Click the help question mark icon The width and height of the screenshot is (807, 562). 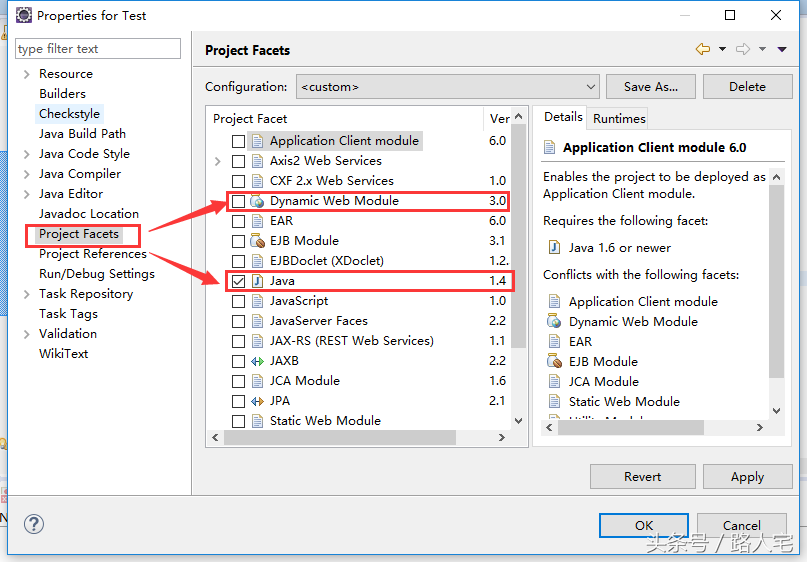[x=34, y=523]
